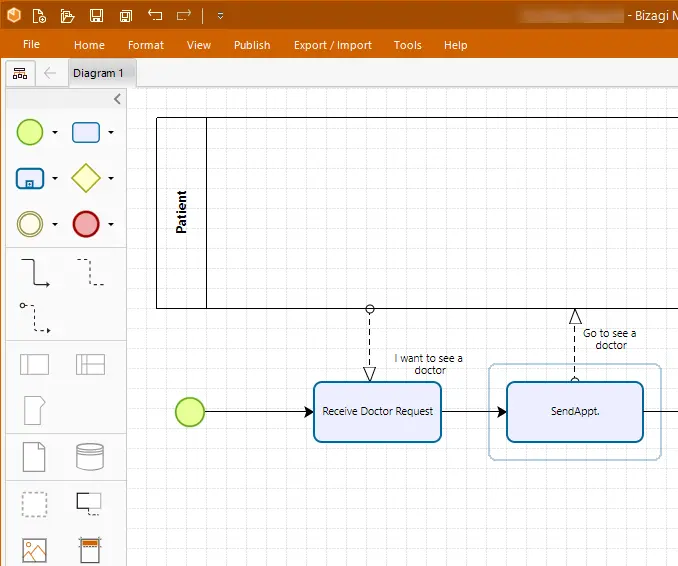This screenshot has height=566, width=678.
Task: Open the quick access toolbar customize dropdown
Action: click(x=220, y=16)
